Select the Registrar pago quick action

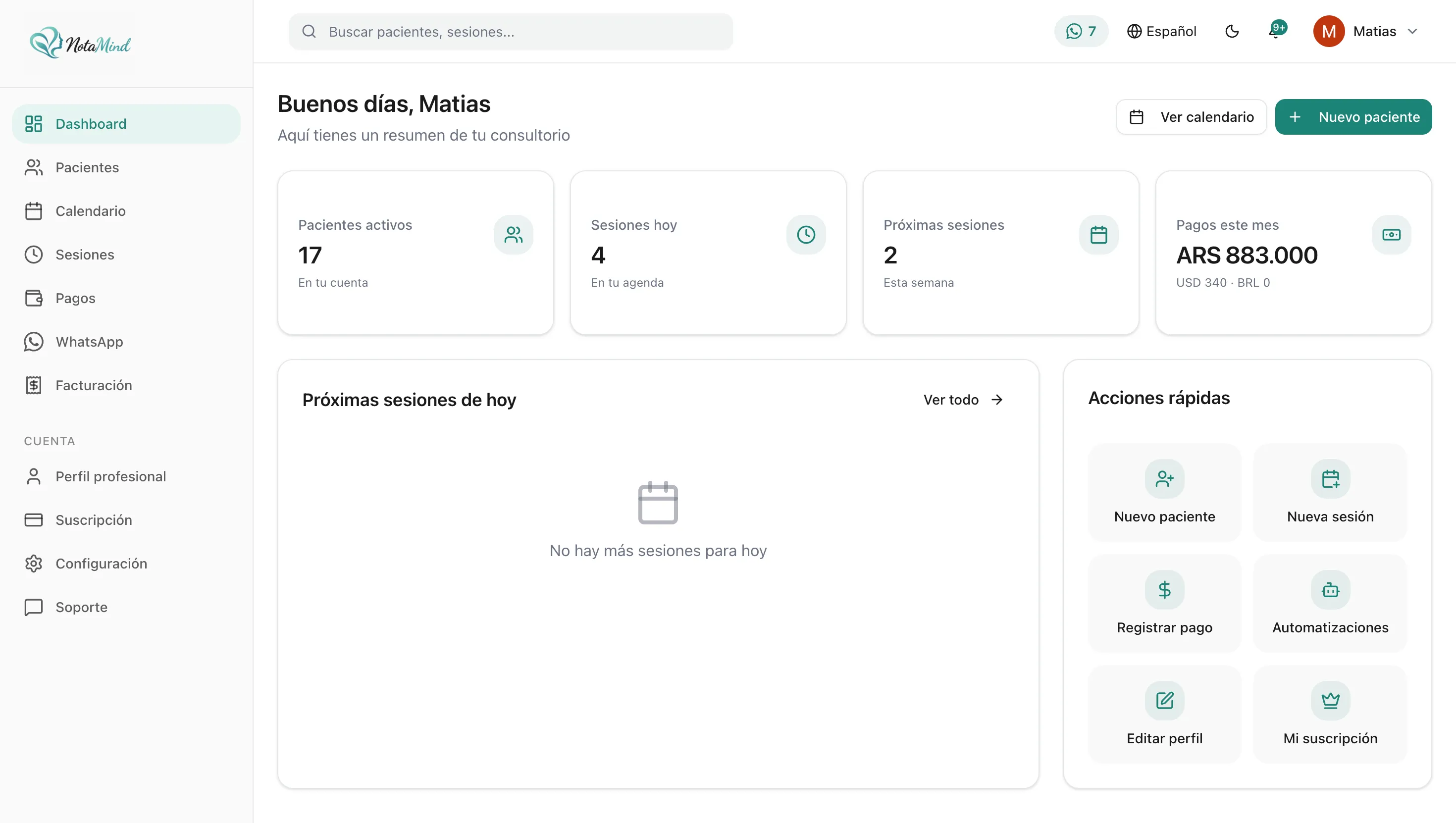point(1164,603)
